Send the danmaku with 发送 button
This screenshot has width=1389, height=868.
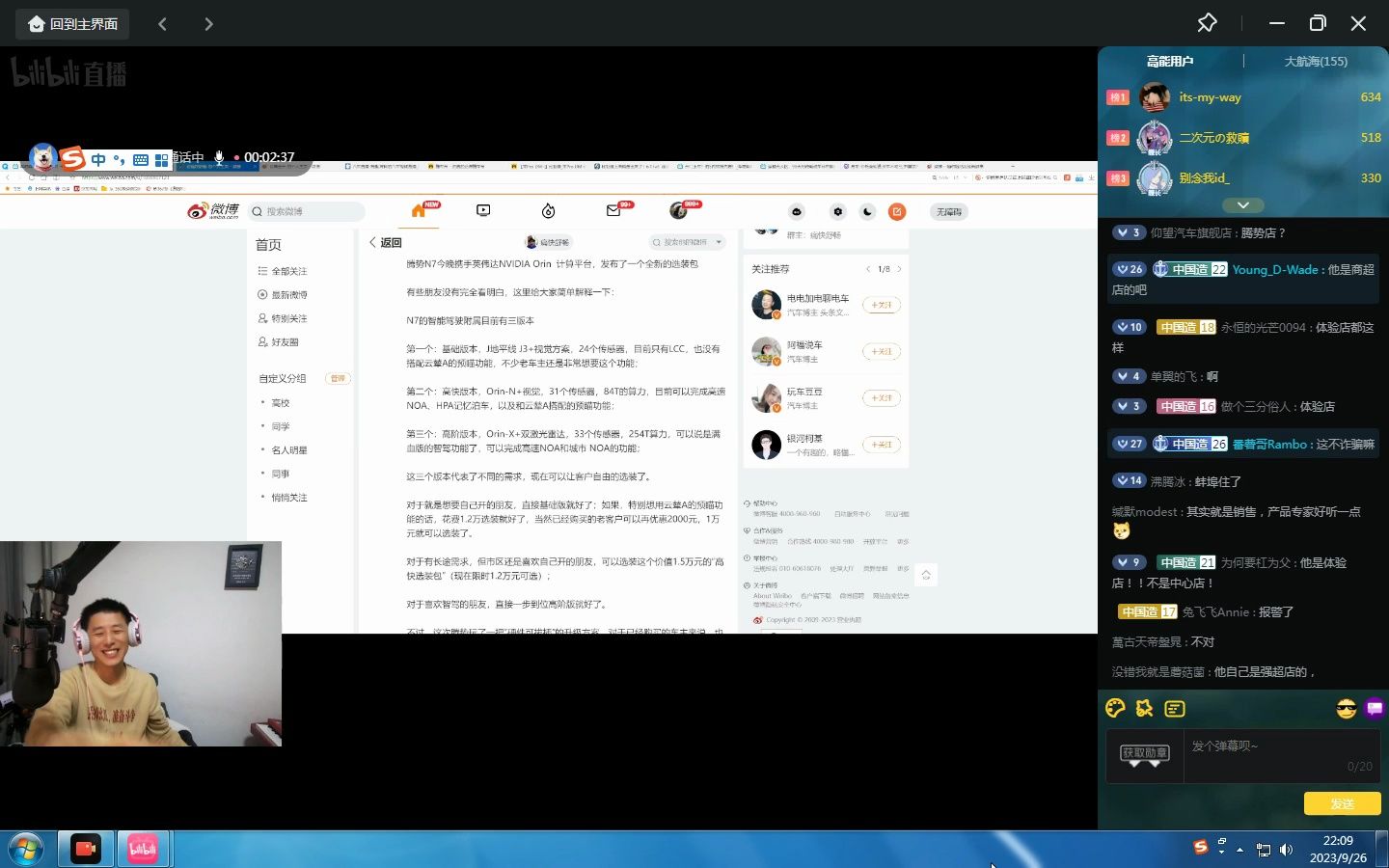click(x=1342, y=803)
